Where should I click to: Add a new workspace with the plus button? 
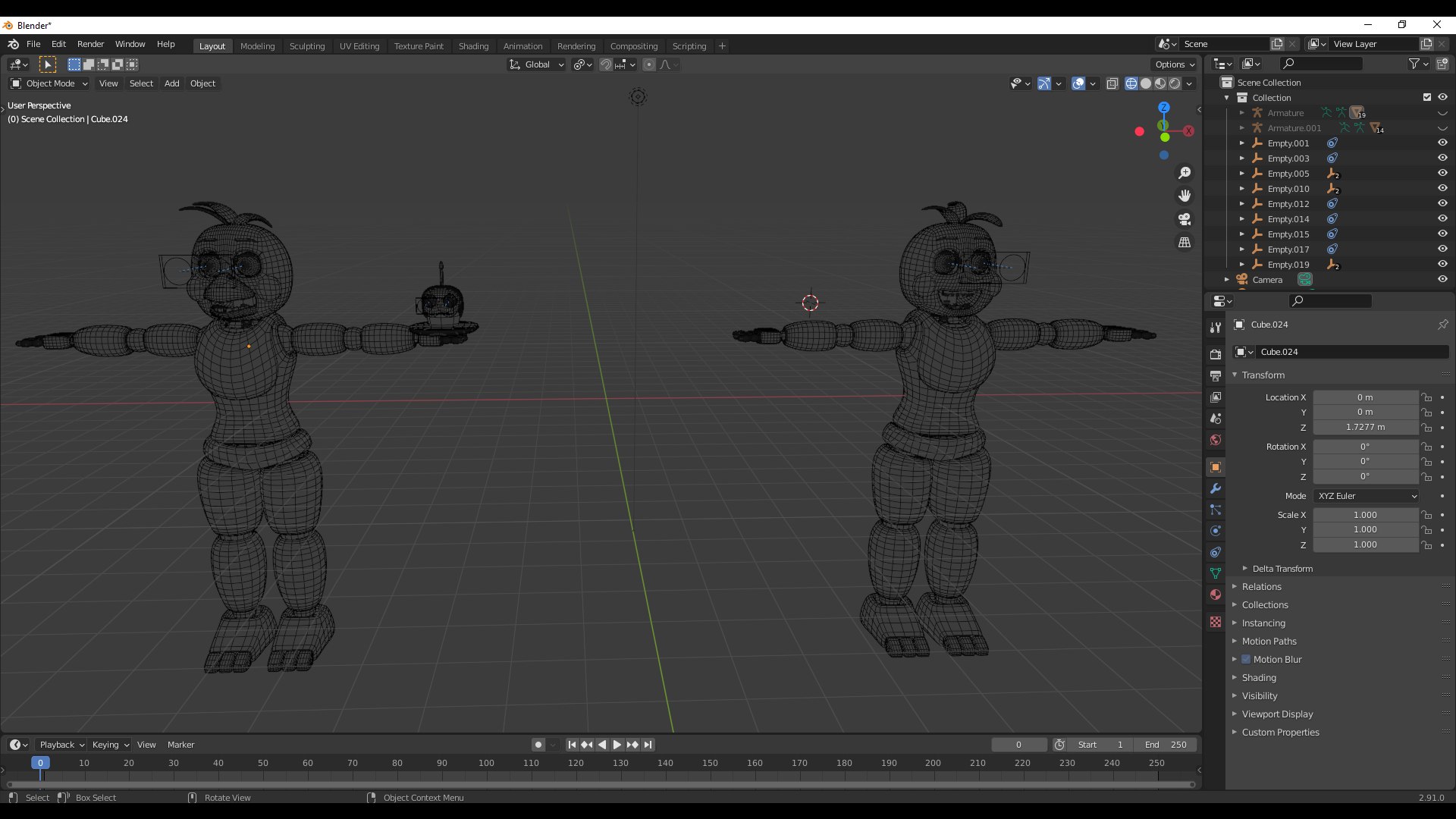(722, 46)
